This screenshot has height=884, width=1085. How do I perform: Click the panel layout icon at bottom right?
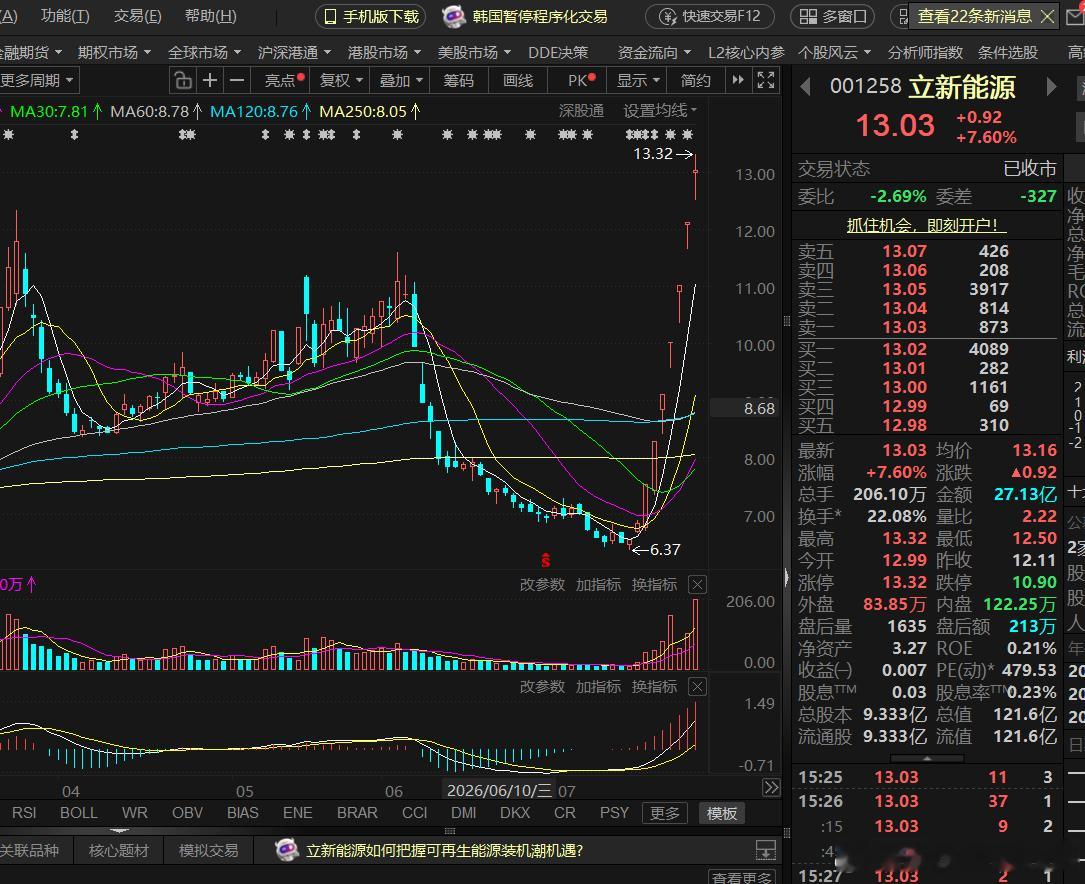765,850
